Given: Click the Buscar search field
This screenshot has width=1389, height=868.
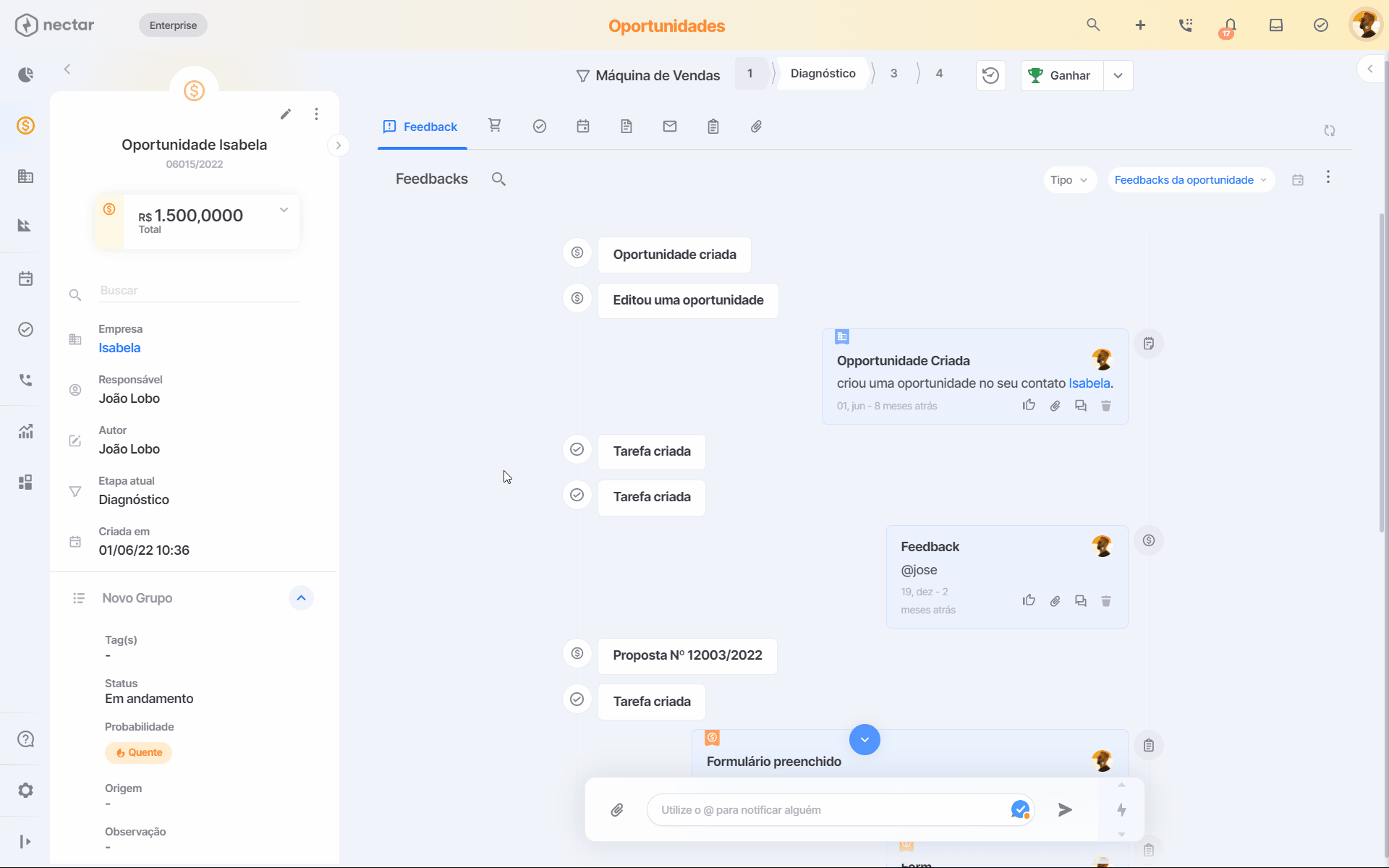Looking at the screenshot, I should click(199, 291).
